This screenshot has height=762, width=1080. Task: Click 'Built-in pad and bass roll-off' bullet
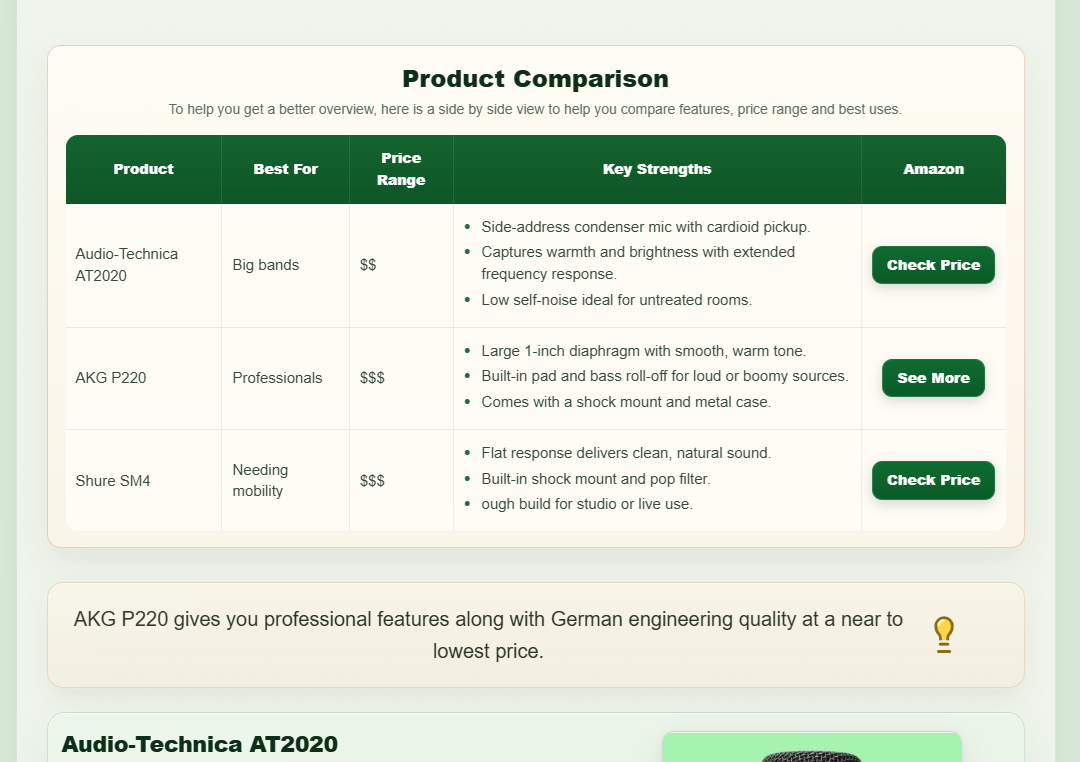(665, 376)
